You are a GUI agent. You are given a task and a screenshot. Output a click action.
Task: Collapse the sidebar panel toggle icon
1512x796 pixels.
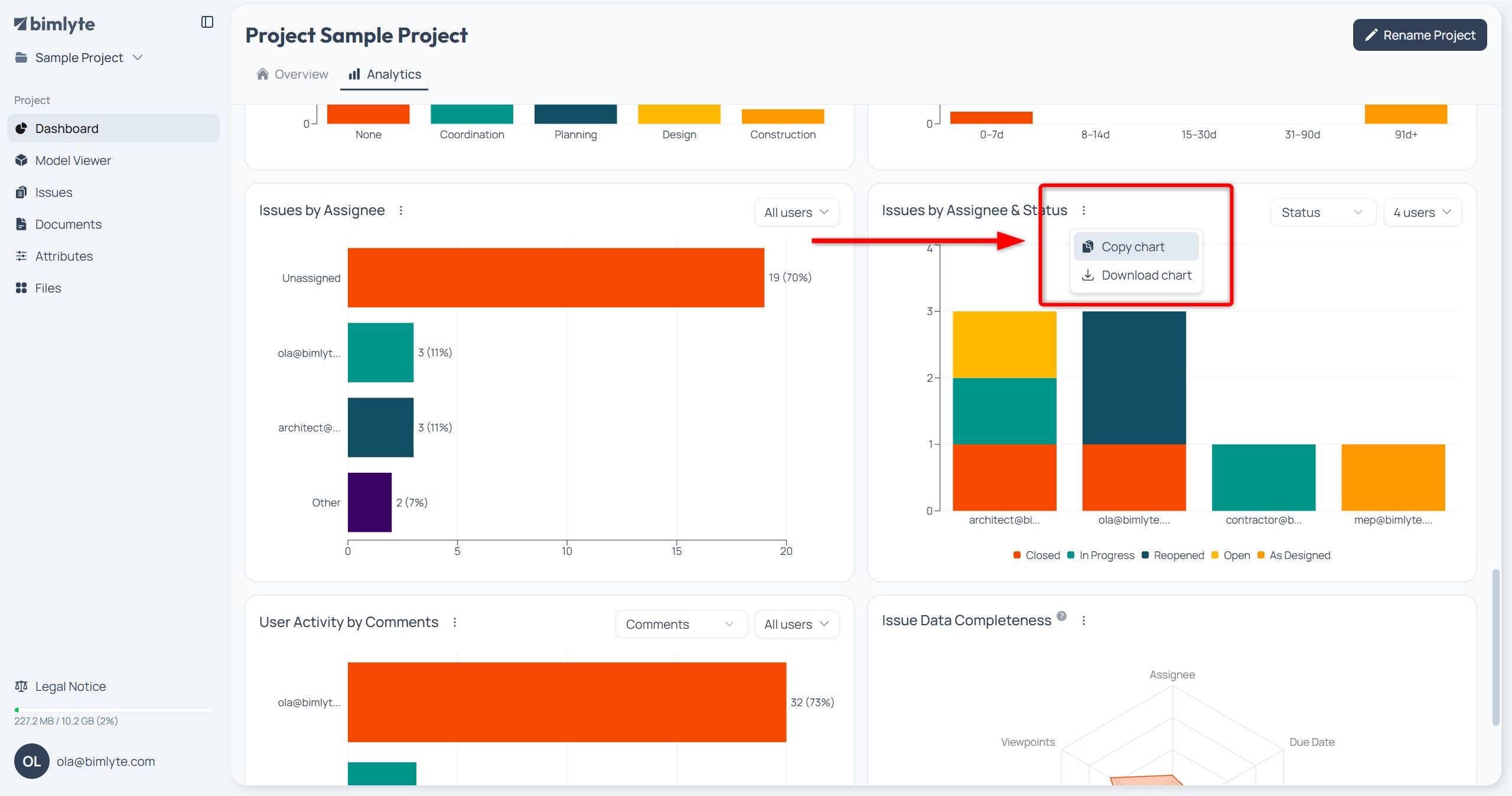[x=207, y=22]
